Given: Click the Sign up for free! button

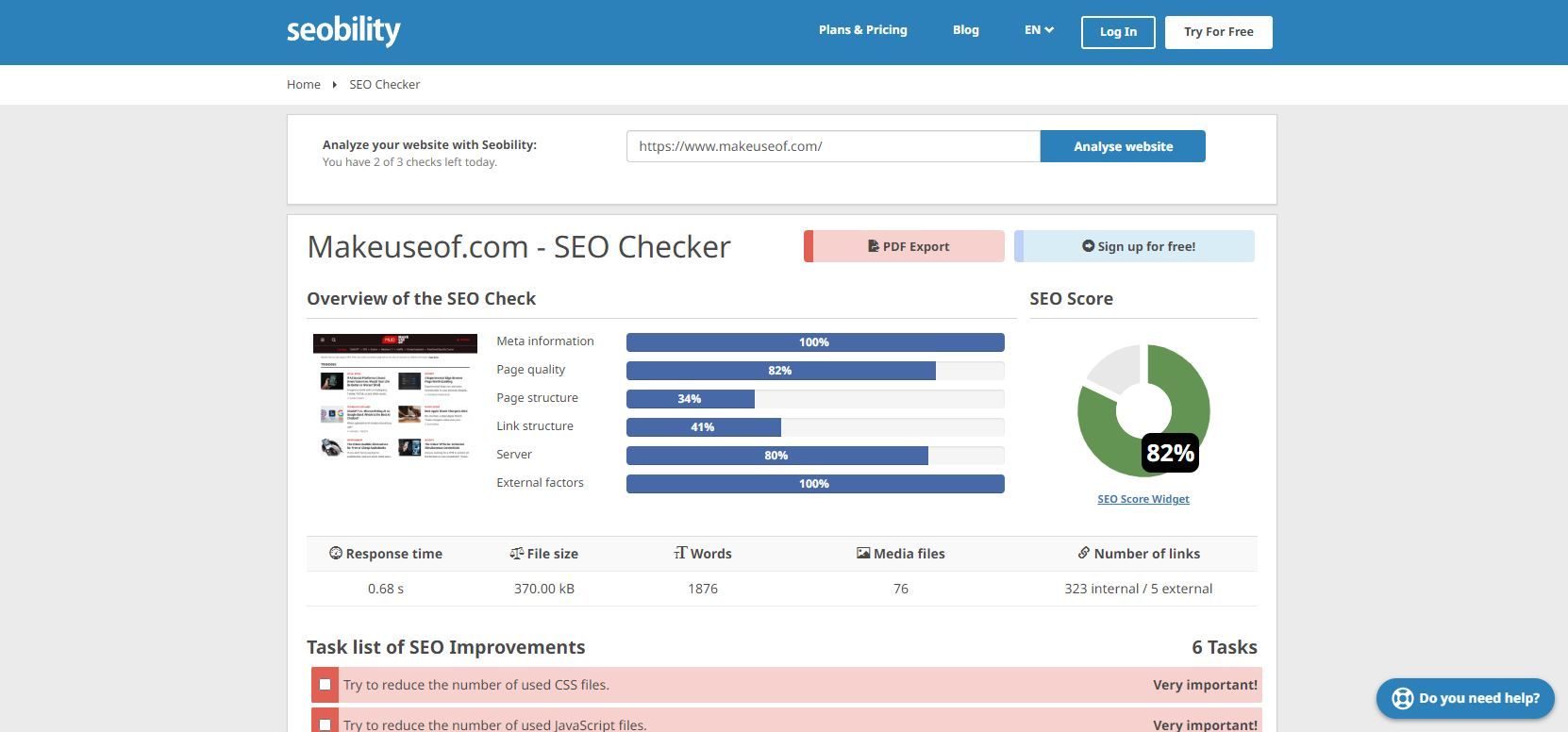Looking at the screenshot, I should tap(1134, 246).
